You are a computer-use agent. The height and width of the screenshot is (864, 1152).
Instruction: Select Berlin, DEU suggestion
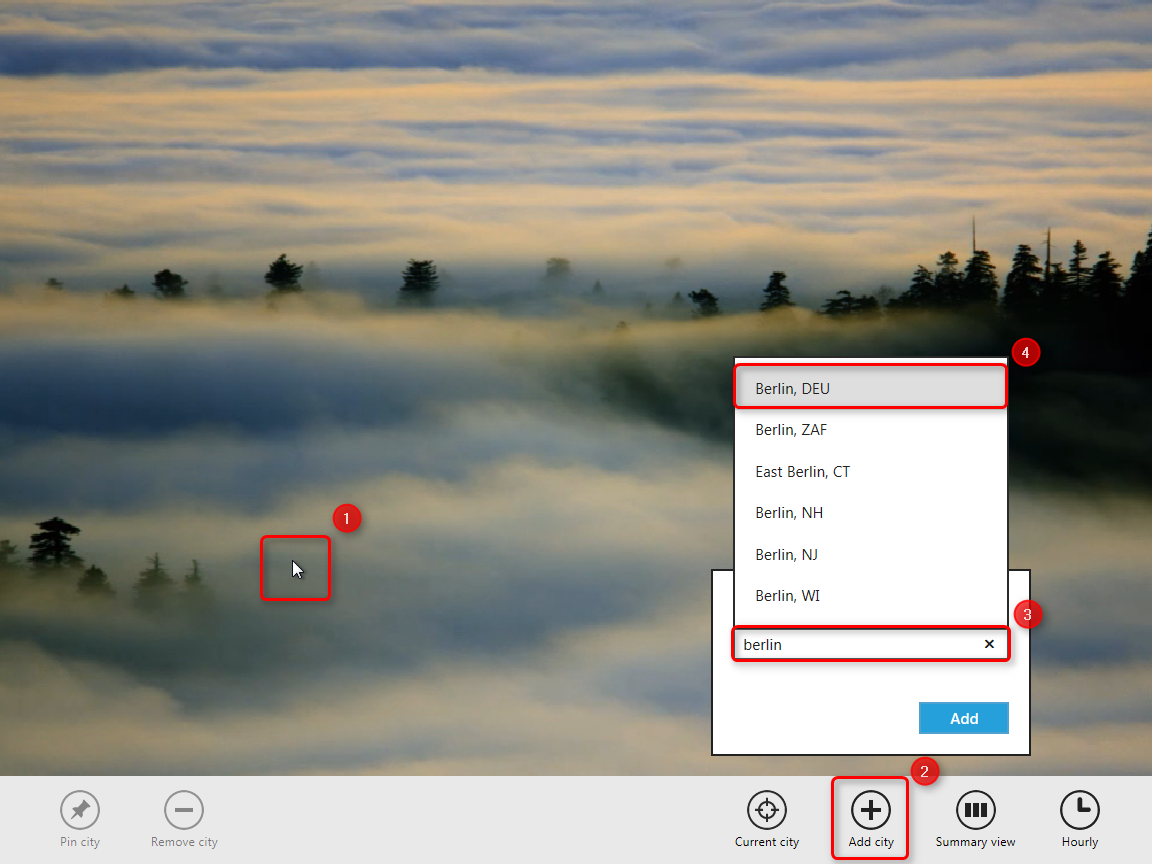coord(871,388)
